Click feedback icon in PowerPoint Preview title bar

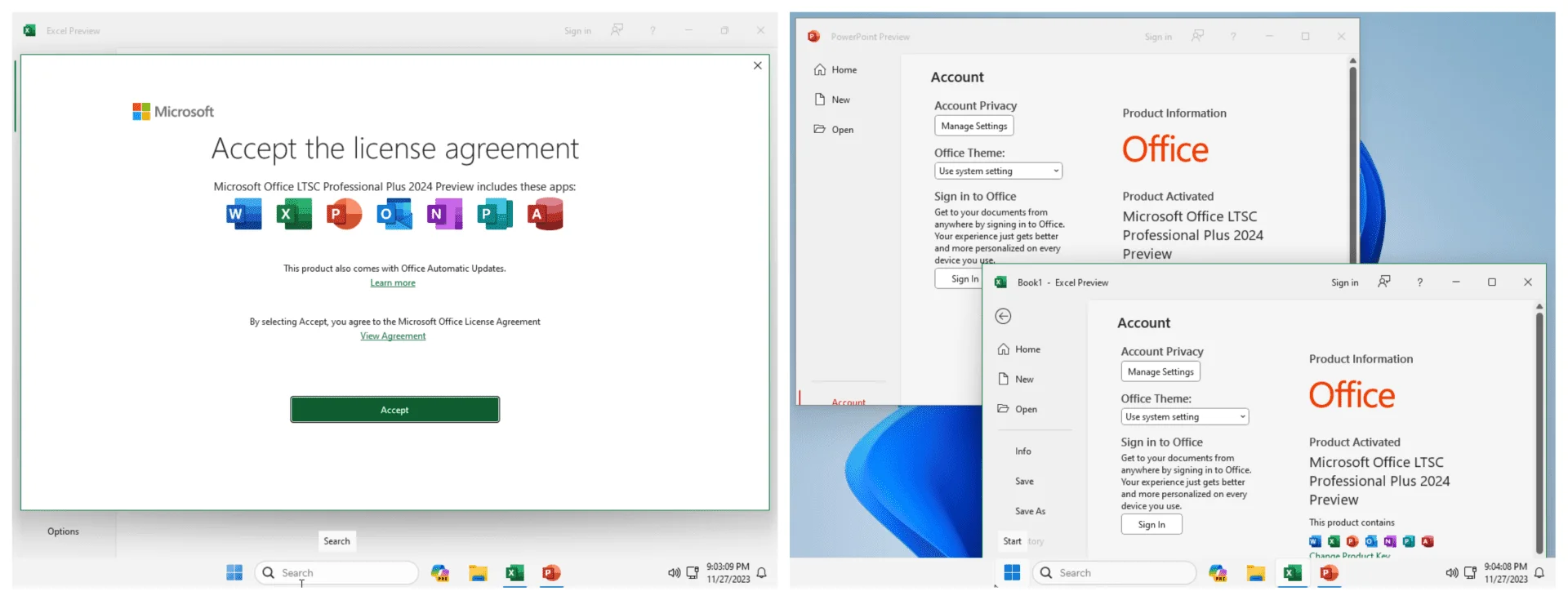(x=1197, y=36)
